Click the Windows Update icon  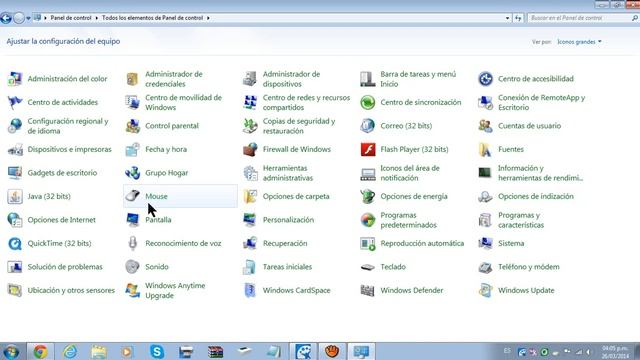[485, 290]
